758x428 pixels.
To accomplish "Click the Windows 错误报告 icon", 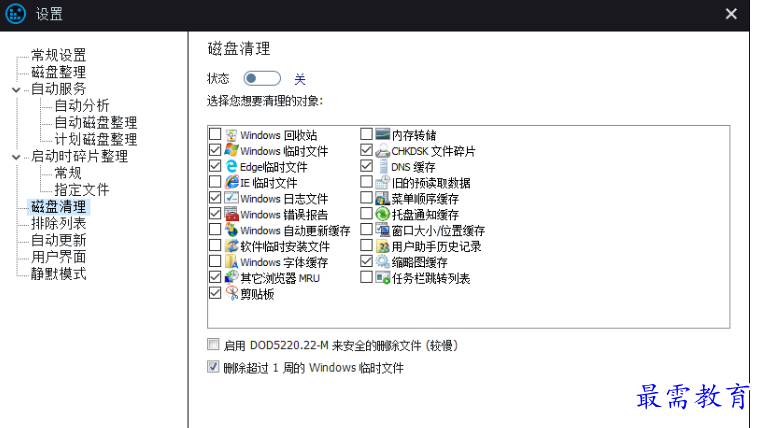I will [x=232, y=214].
